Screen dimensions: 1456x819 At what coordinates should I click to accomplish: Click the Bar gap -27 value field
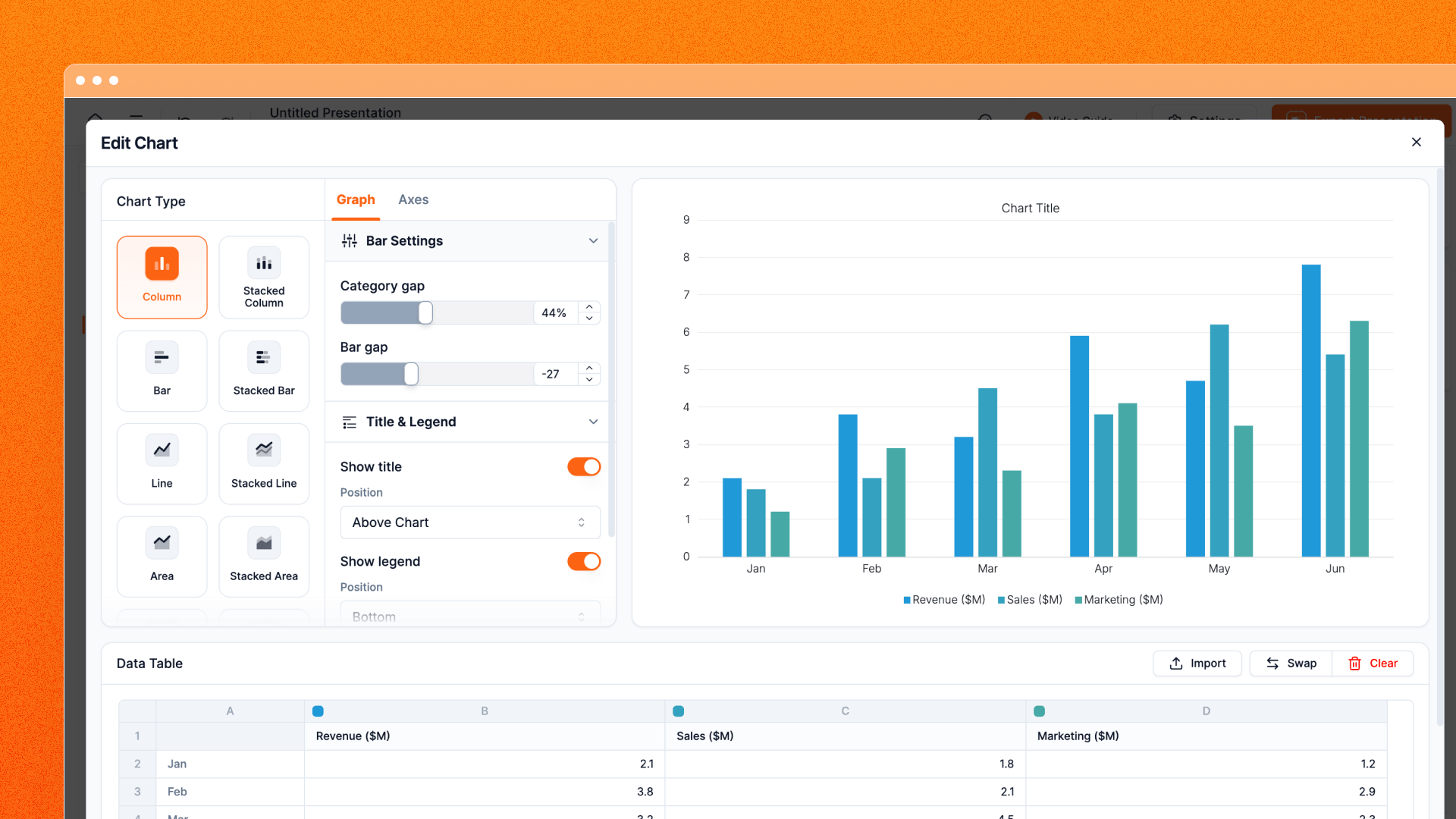coord(556,374)
